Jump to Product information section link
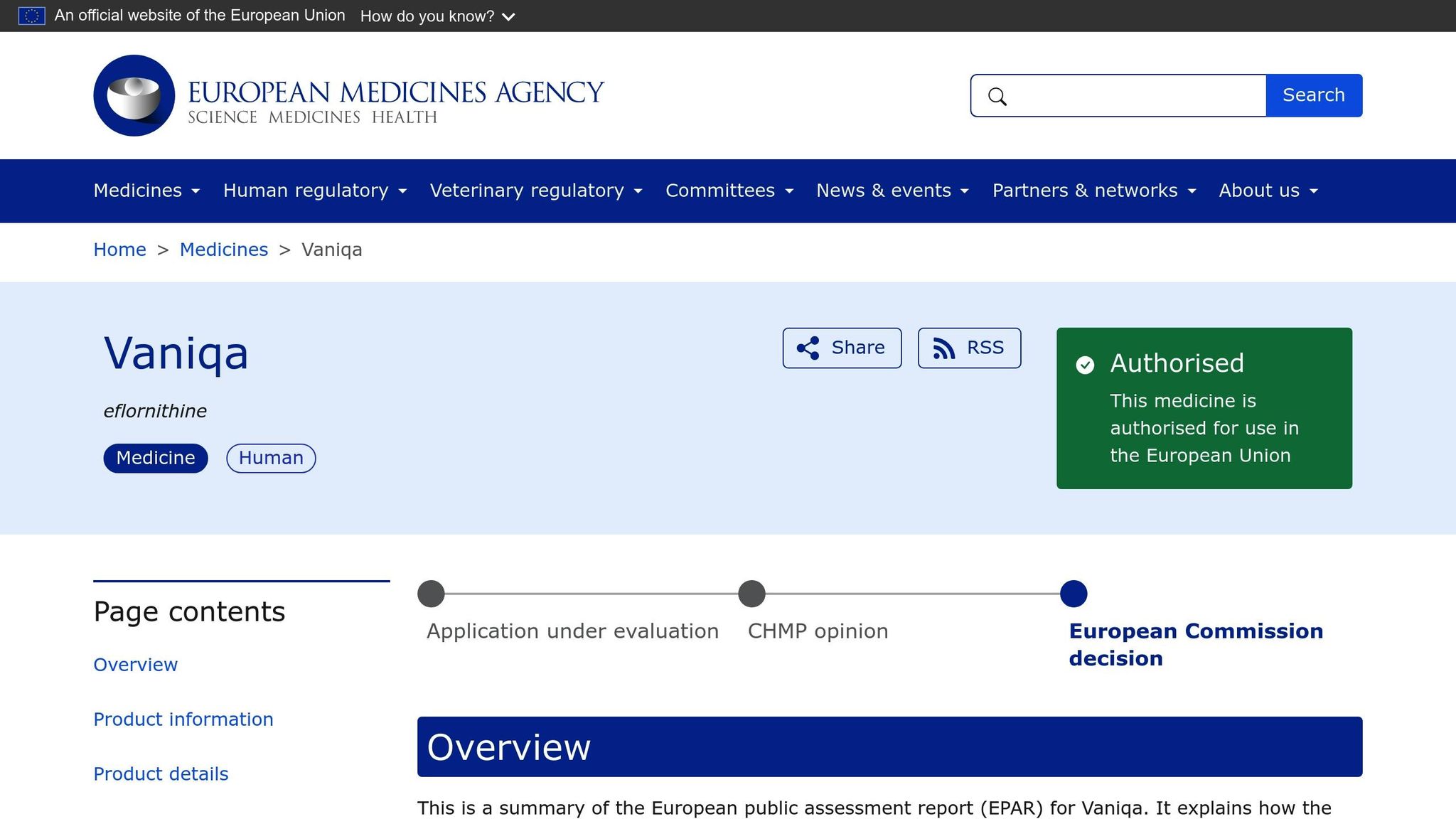This screenshot has width=1456, height=819. pyautogui.click(x=183, y=719)
